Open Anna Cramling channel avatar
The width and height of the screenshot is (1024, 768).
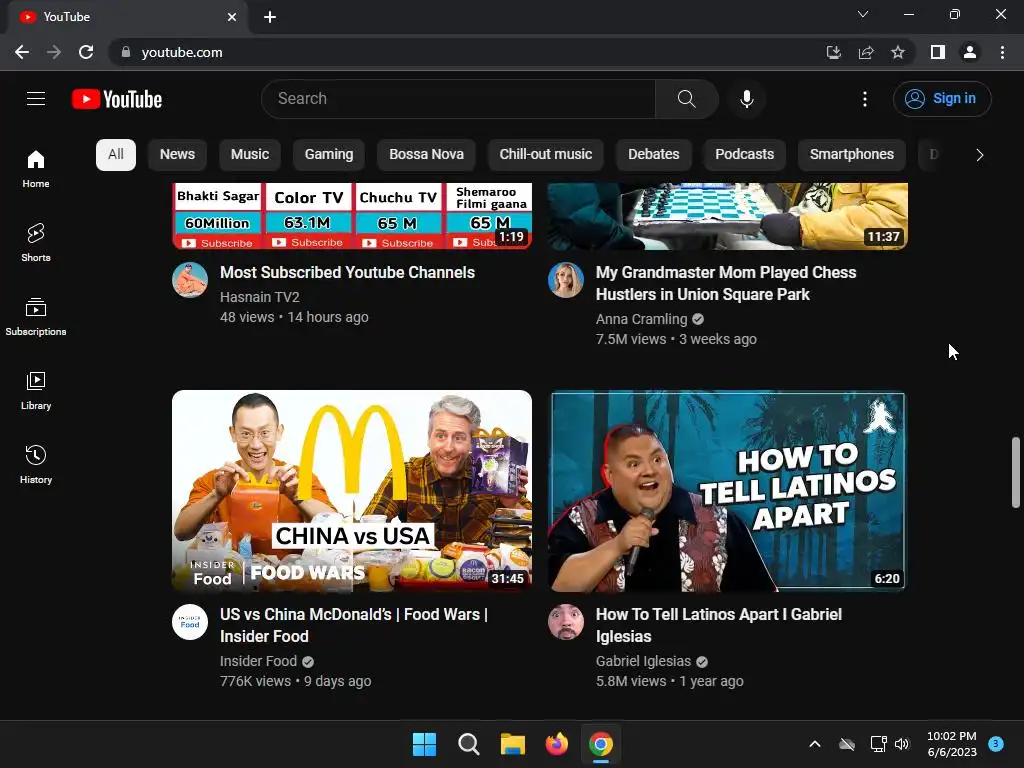point(566,280)
